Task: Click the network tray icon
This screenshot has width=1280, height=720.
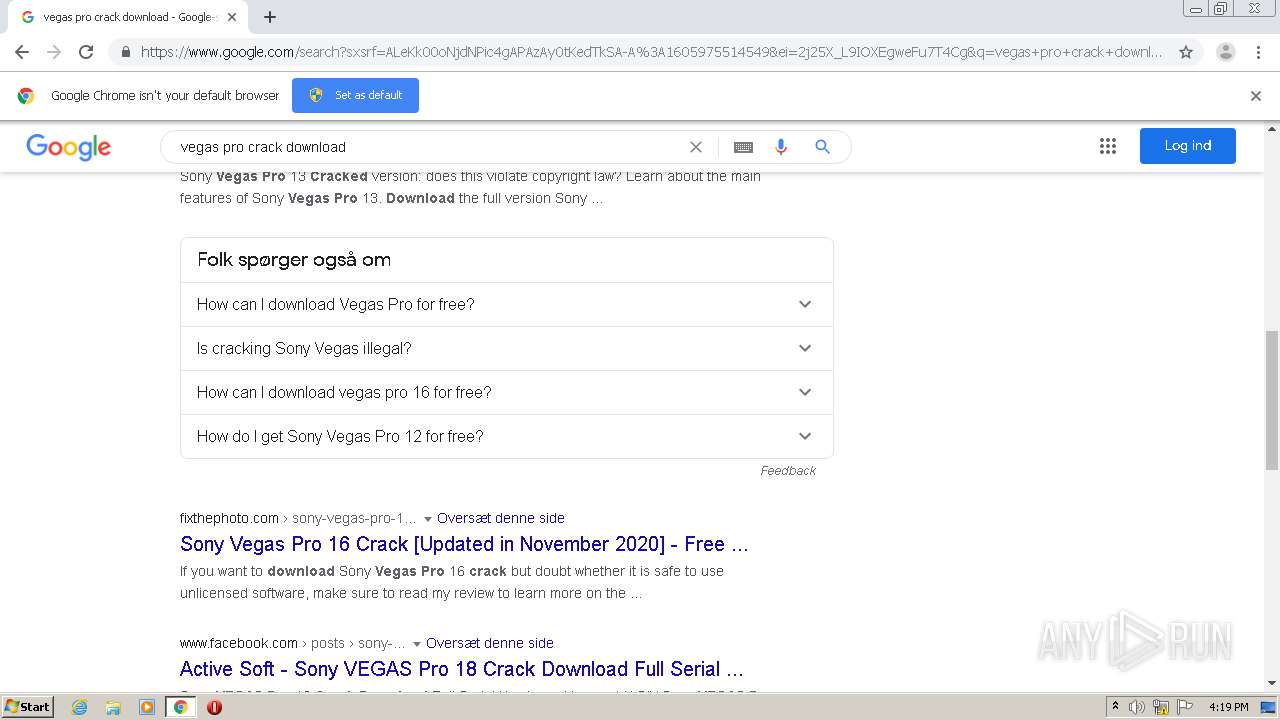Action: [1161, 707]
